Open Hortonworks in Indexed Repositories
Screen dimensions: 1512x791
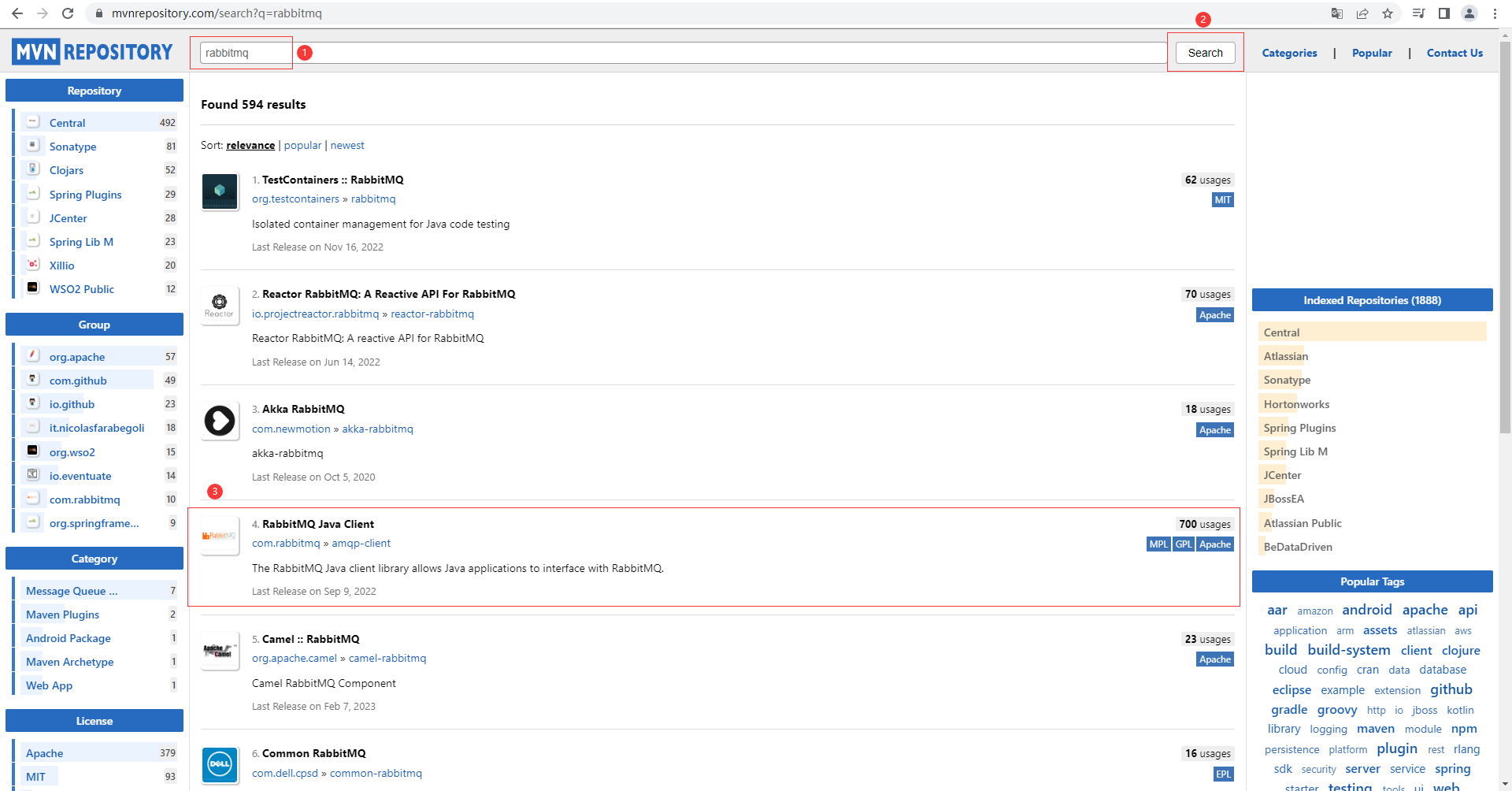tap(1296, 404)
